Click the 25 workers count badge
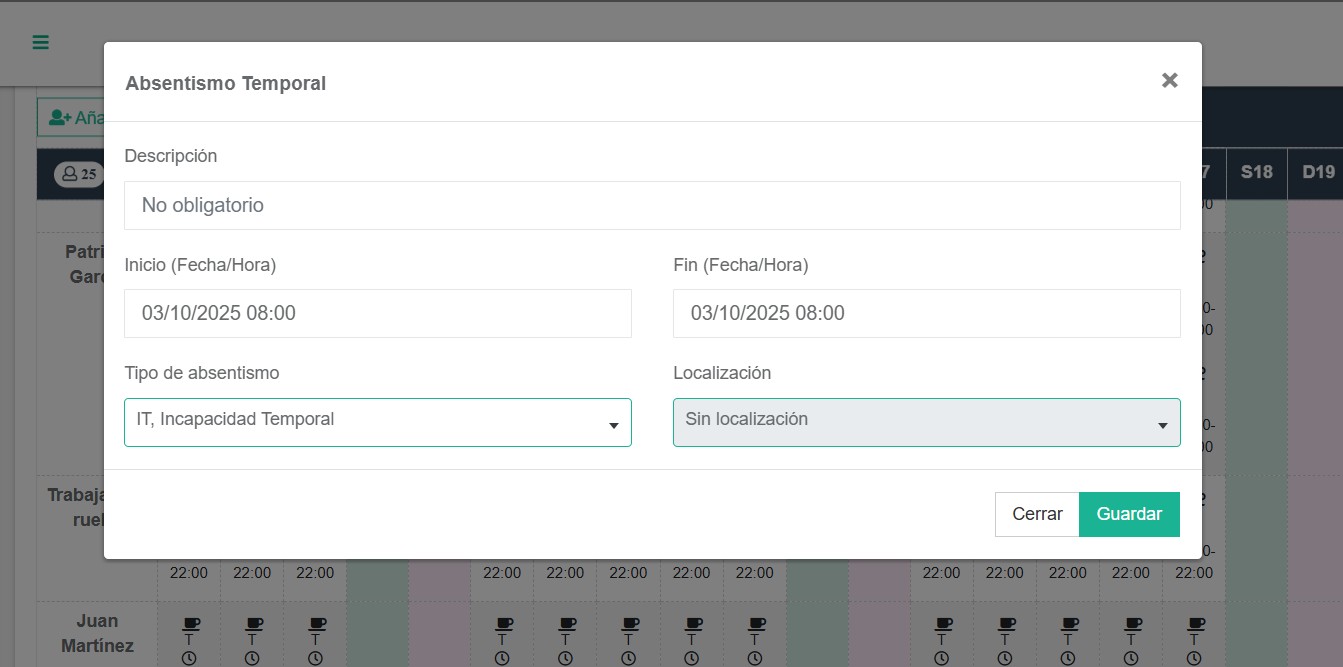Image resolution: width=1343 pixels, height=667 pixels. (79, 174)
